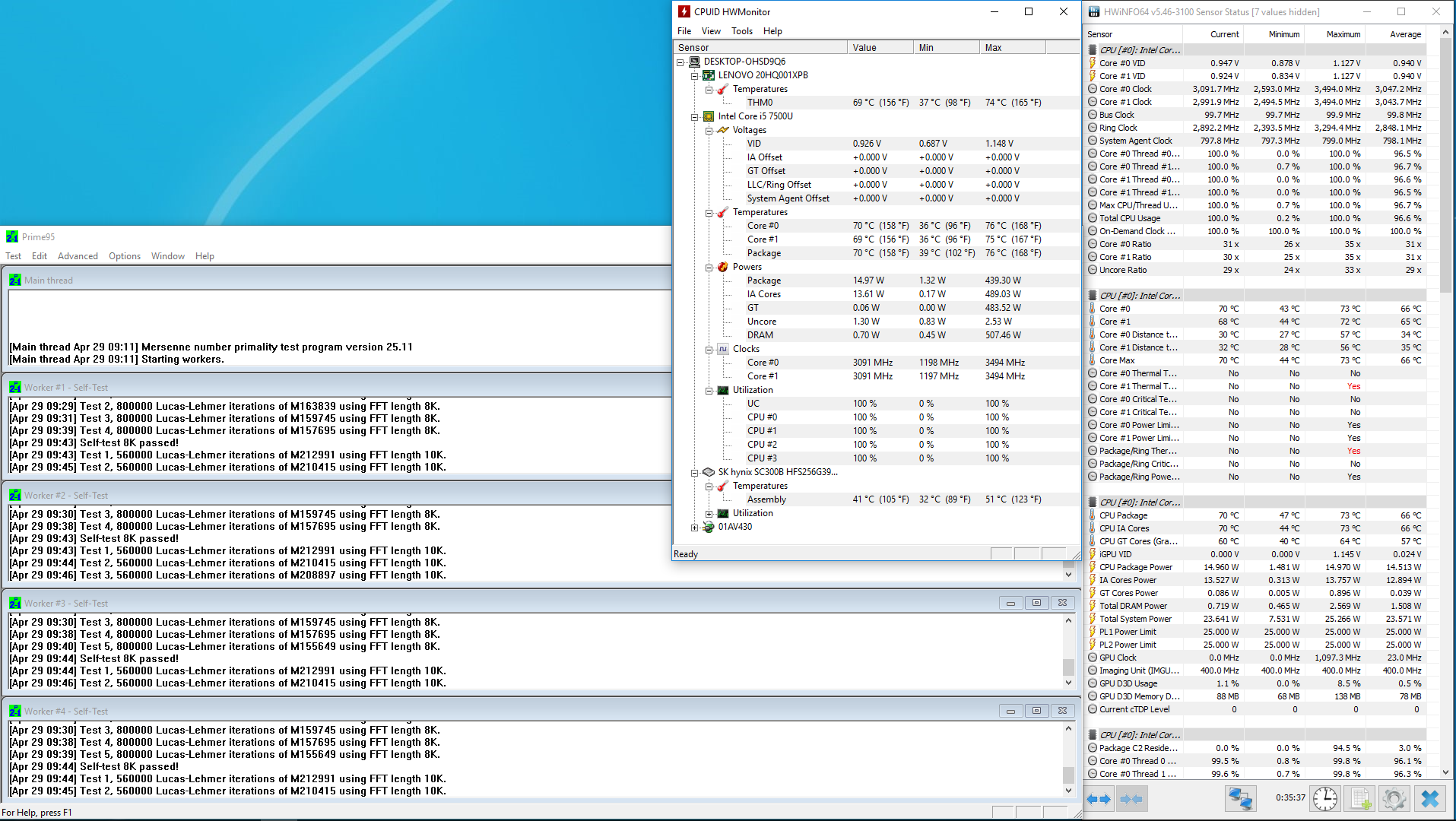Collapse the Powers section in HWMonitor
Viewport: 1456px width, 821px height.
click(x=709, y=268)
